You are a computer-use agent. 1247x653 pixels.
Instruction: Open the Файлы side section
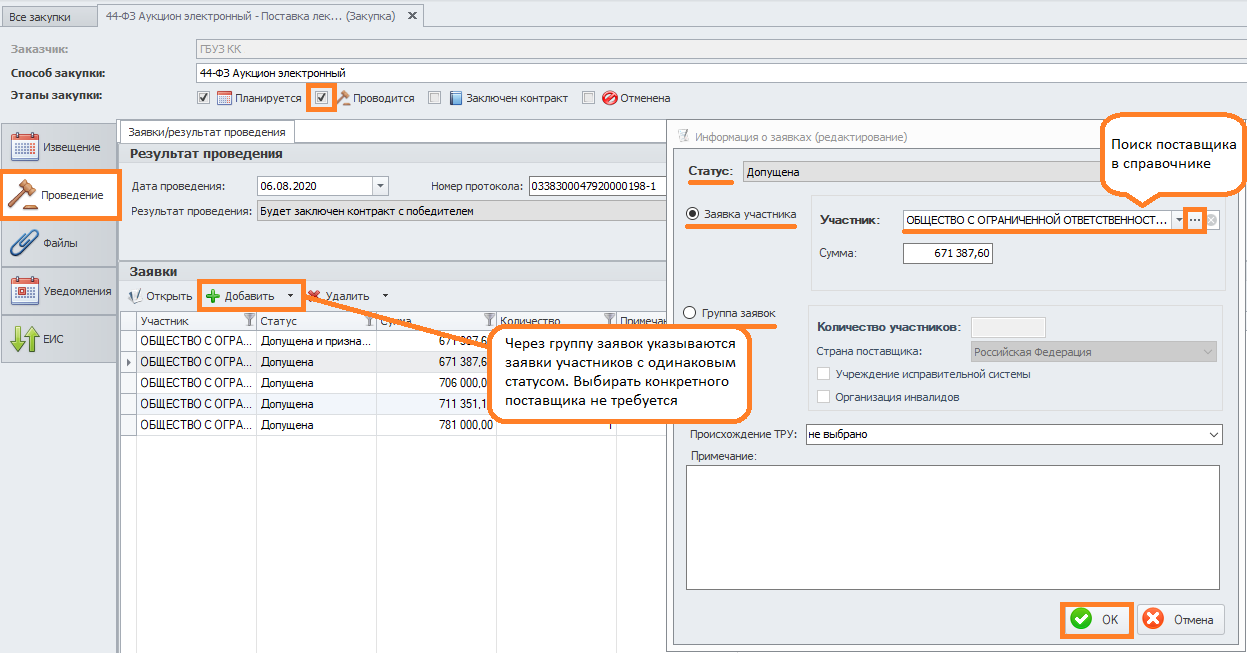tap(59, 243)
